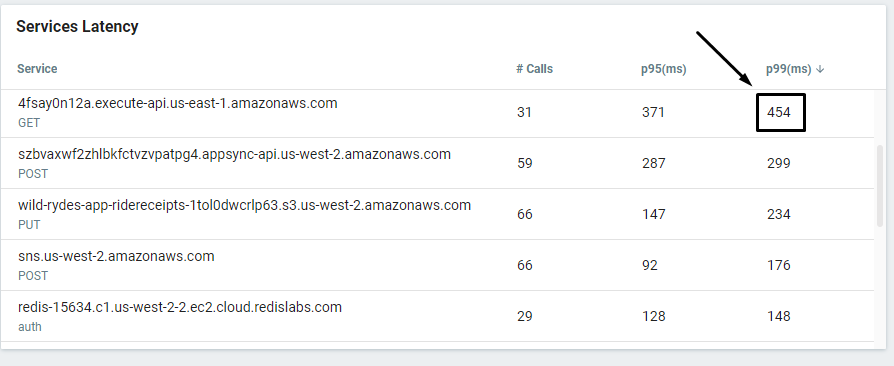The image size is (894, 366).
Task: Click the GET method label under execute-api
Action: point(29,123)
